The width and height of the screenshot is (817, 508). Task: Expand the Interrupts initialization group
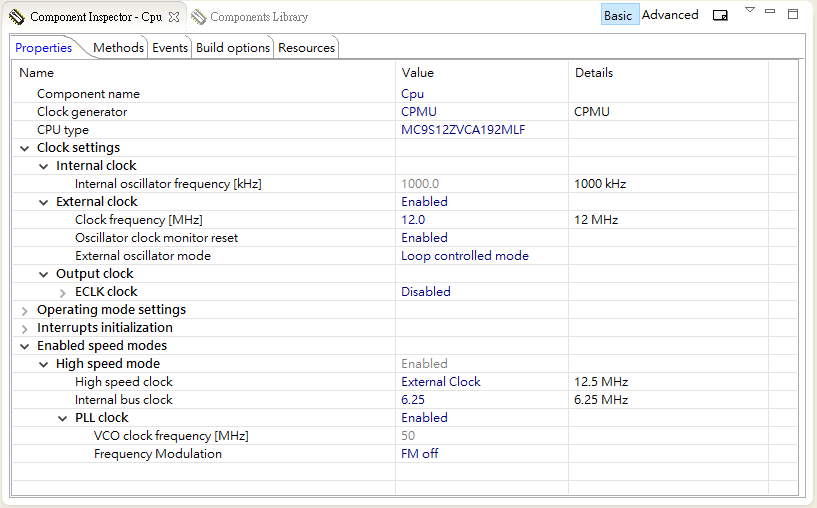click(x=25, y=328)
